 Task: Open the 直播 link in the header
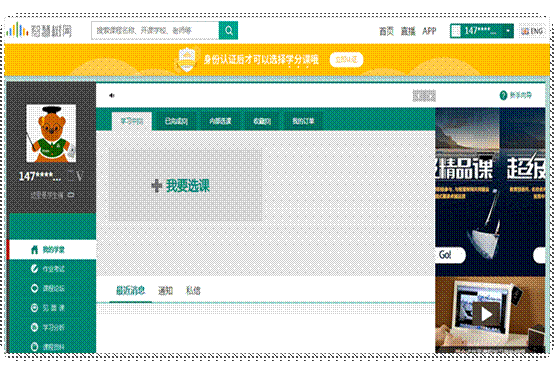(408, 31)
